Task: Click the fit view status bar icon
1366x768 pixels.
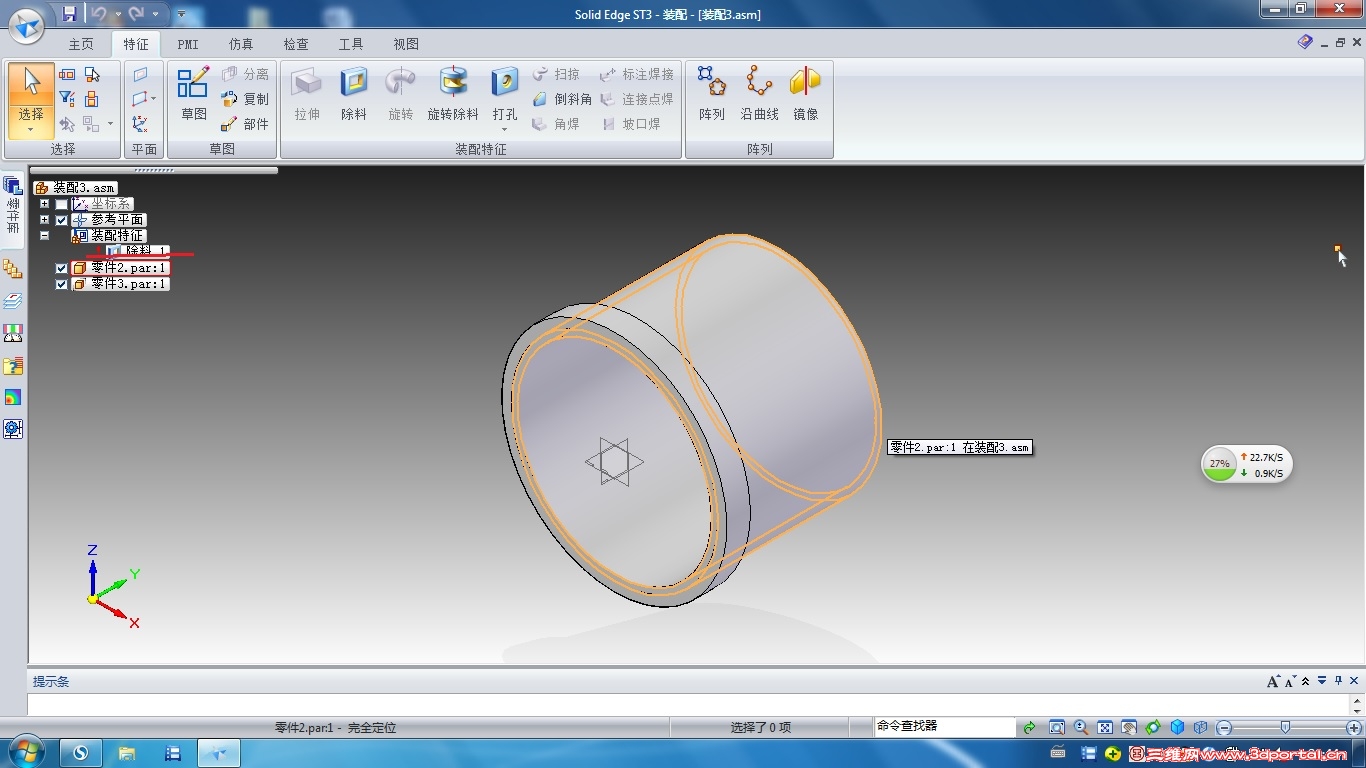Action: [1105, 728]
